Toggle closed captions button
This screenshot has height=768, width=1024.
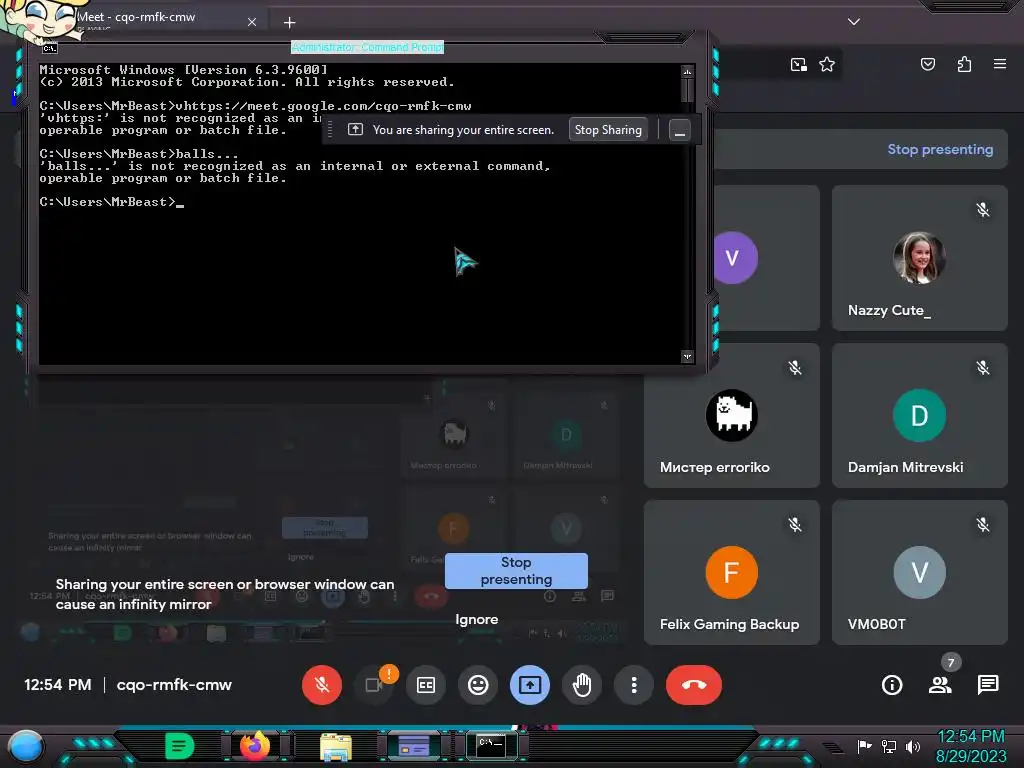(x=426, y=685)
